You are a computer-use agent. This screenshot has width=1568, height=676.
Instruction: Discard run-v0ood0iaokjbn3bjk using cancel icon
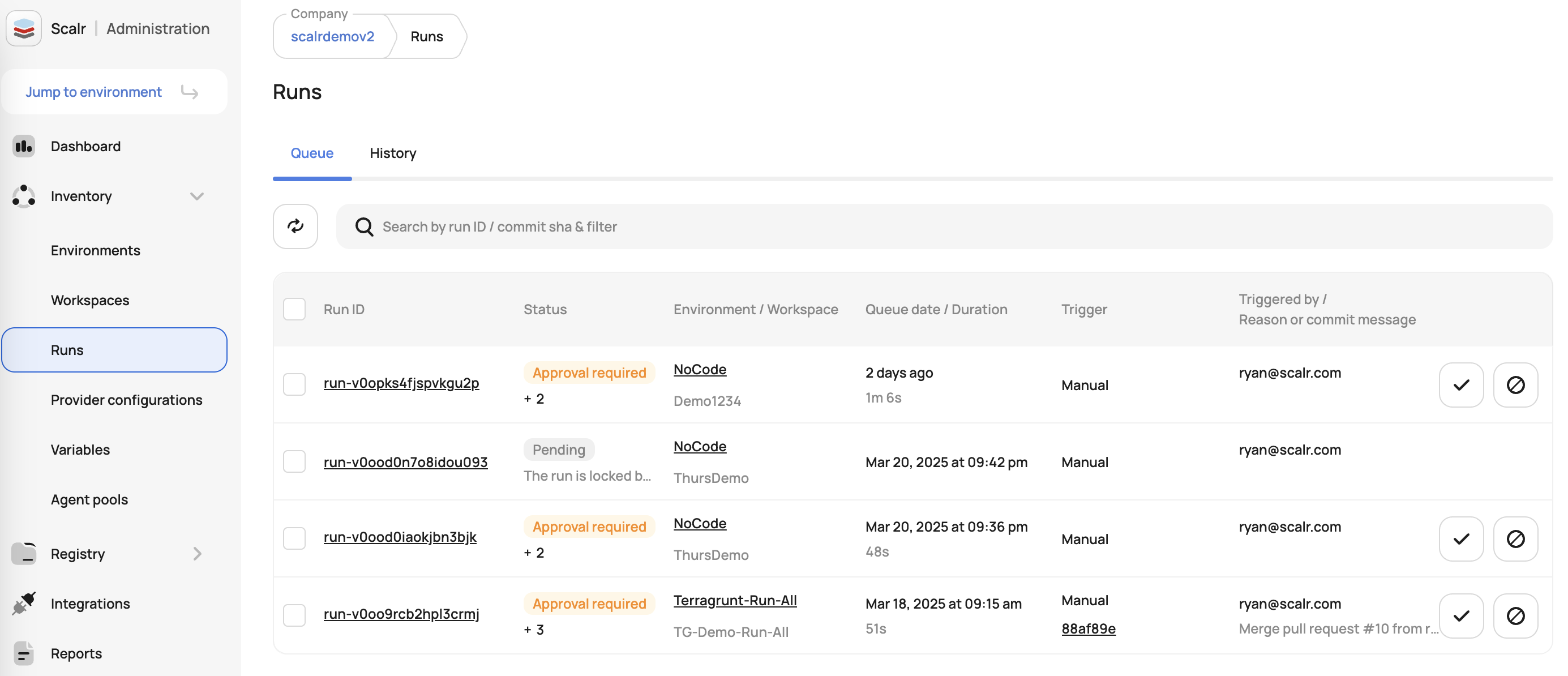(1515, 539)
